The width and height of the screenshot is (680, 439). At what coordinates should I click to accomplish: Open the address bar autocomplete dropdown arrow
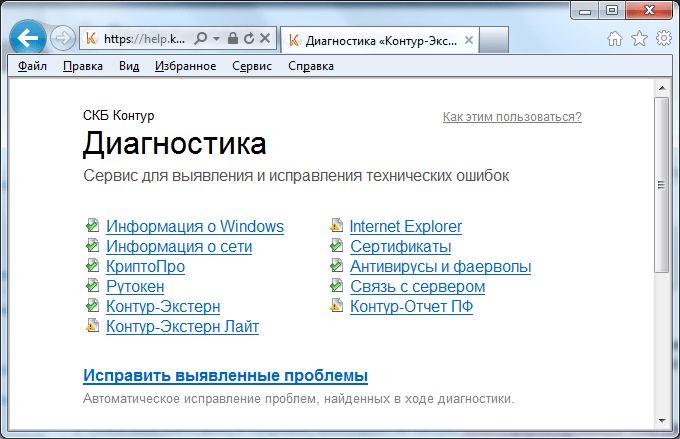pyautogui.click(x=216, y=39)
